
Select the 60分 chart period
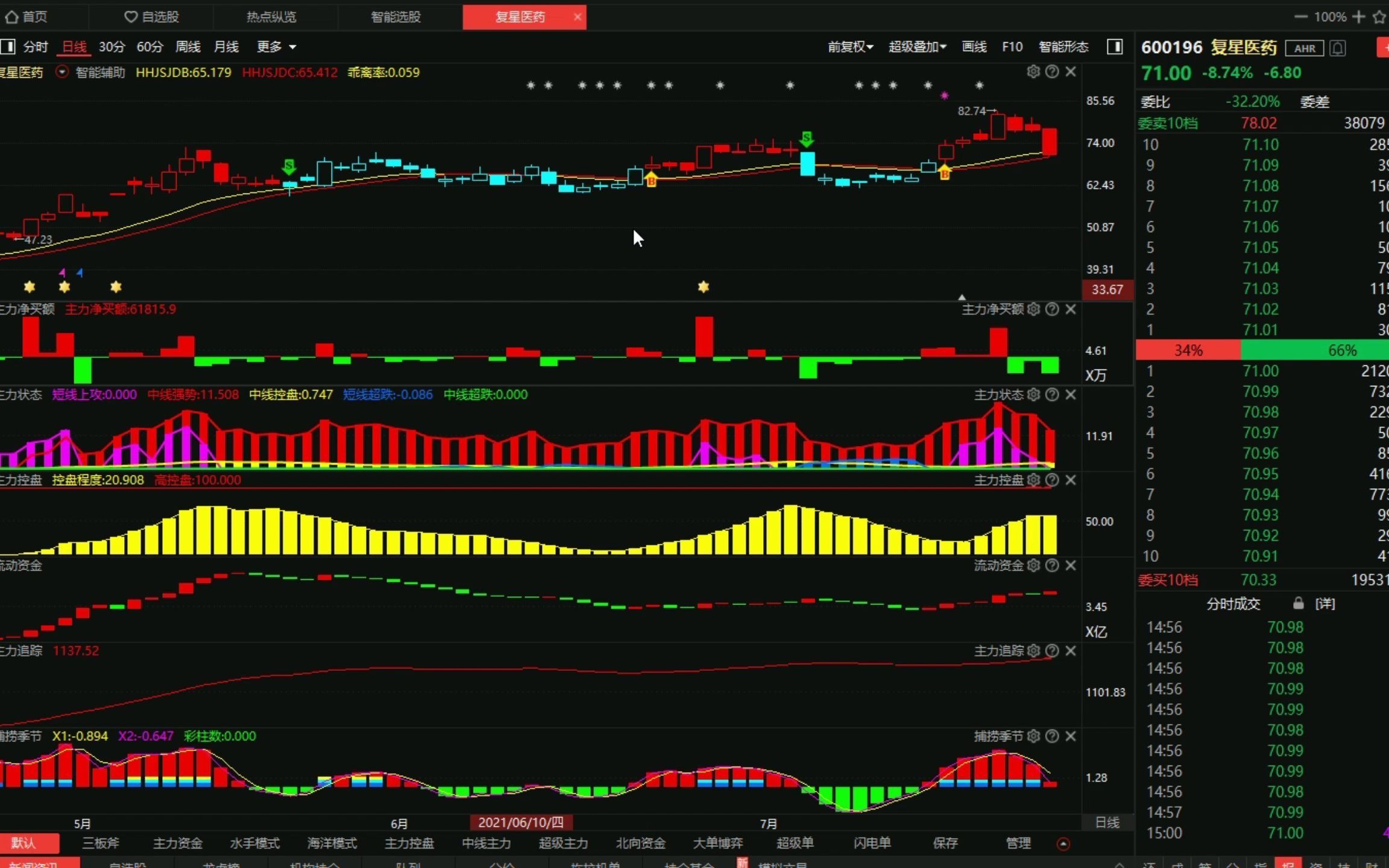pyautogui.click(x=150, y=46)
